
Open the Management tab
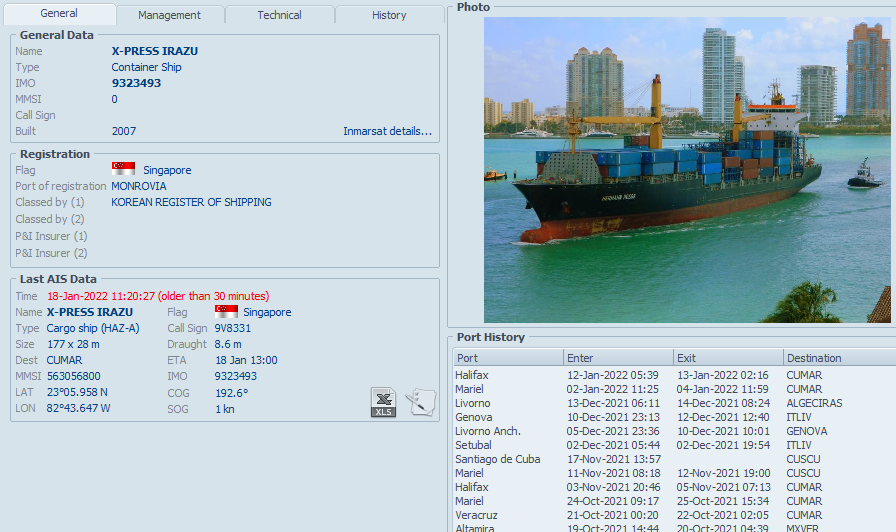[169, 15]
